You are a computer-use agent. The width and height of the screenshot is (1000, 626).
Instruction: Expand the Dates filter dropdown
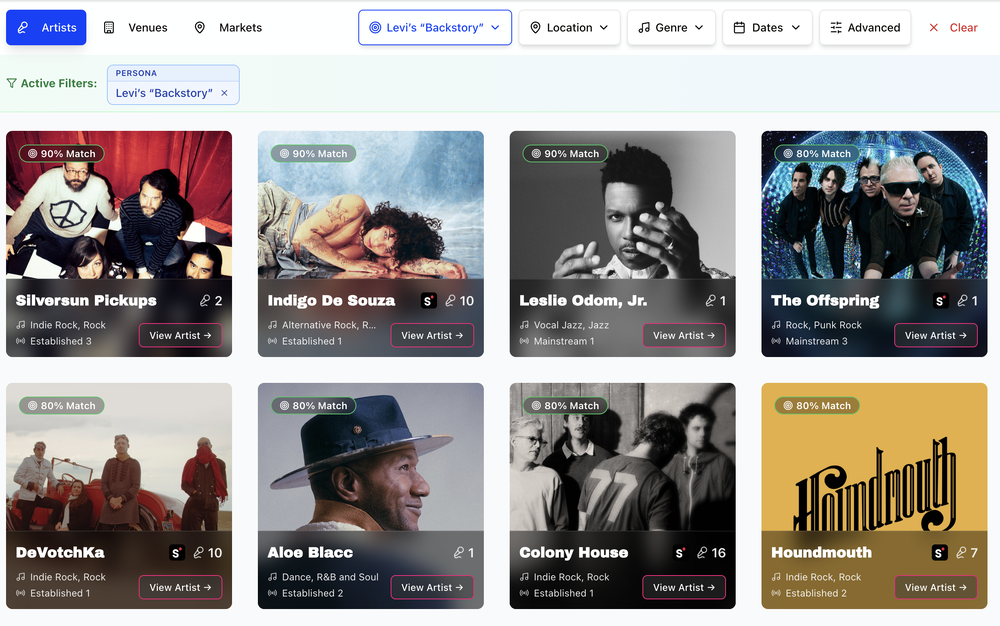(x=767, y=28)
